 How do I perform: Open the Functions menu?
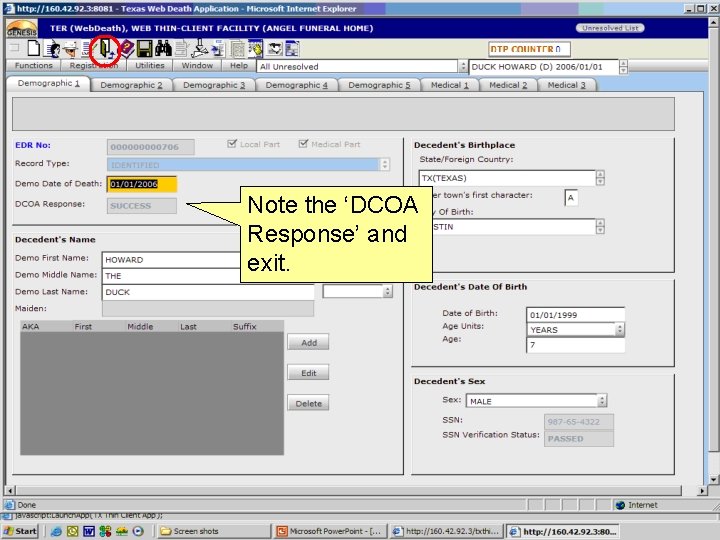[34, 66]
